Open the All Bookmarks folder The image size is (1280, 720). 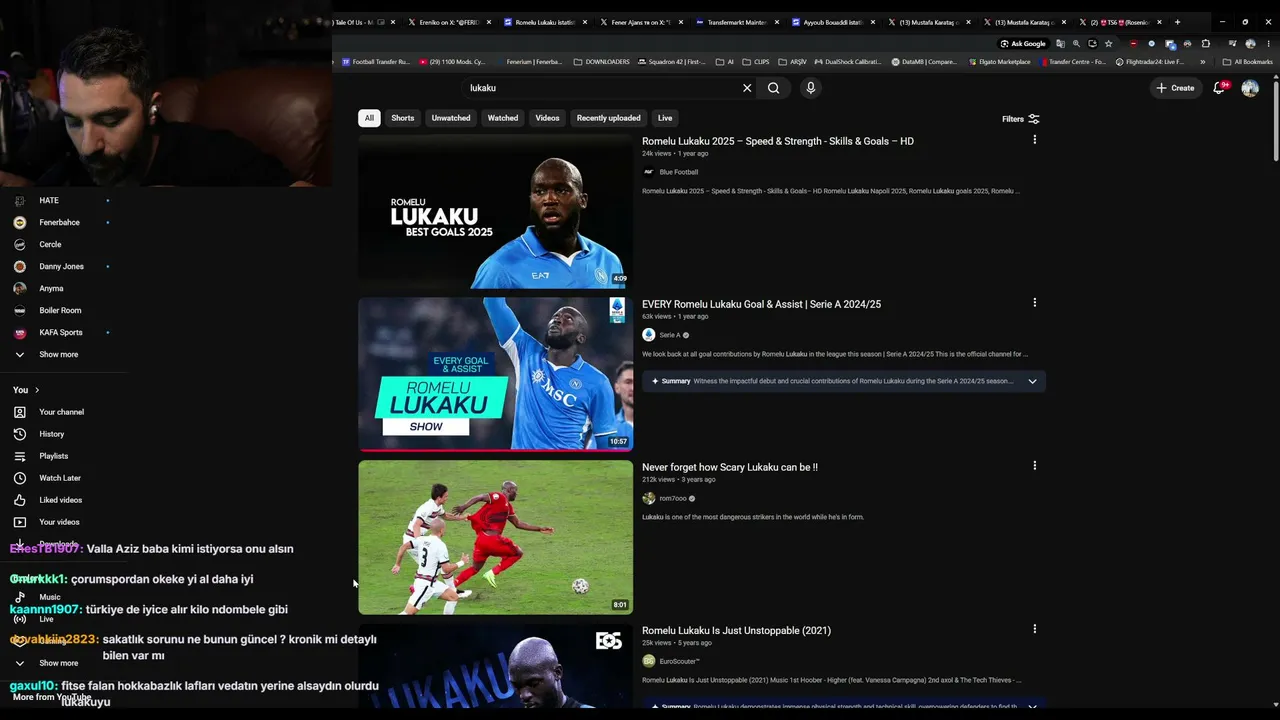1248,62
